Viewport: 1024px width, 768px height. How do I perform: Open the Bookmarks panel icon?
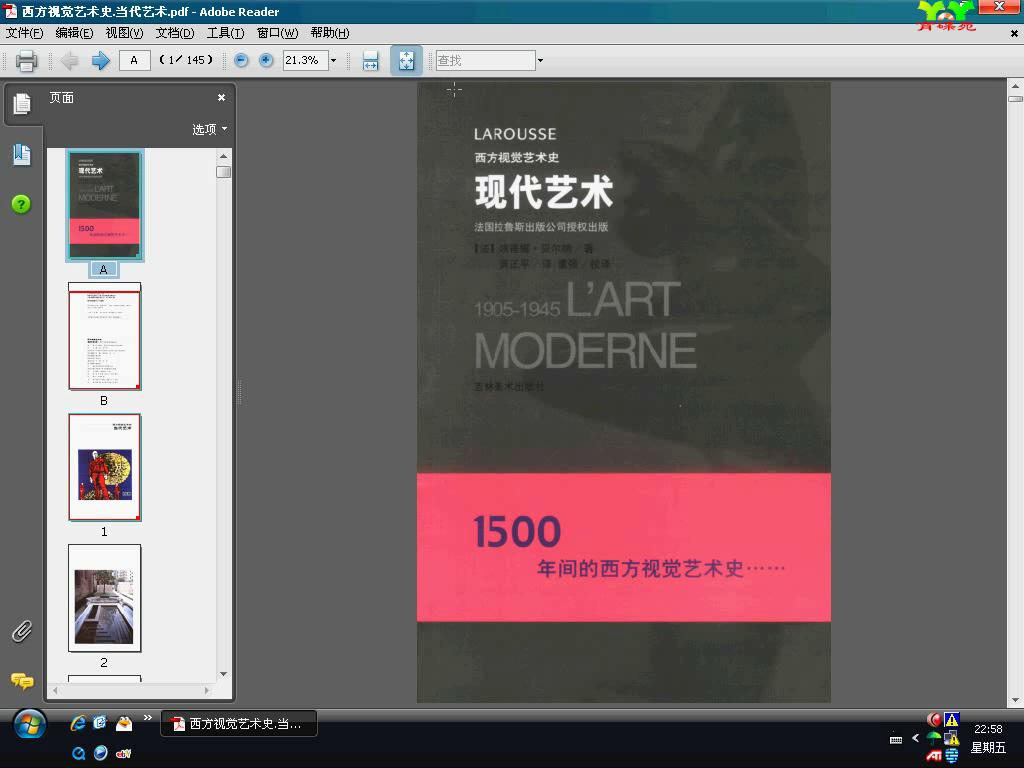(22, 155)
